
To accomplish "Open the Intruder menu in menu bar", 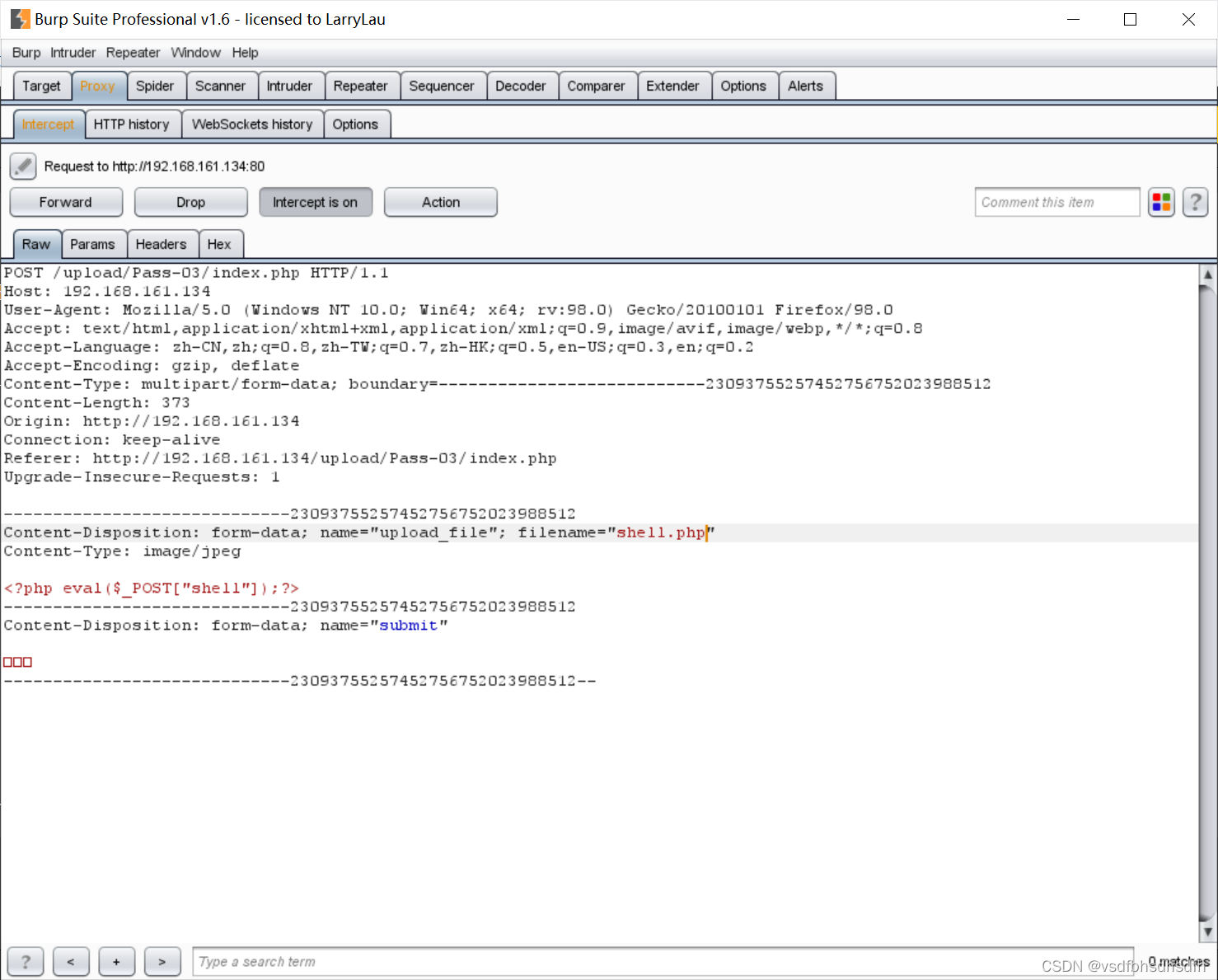I will [x=73, y=53].
